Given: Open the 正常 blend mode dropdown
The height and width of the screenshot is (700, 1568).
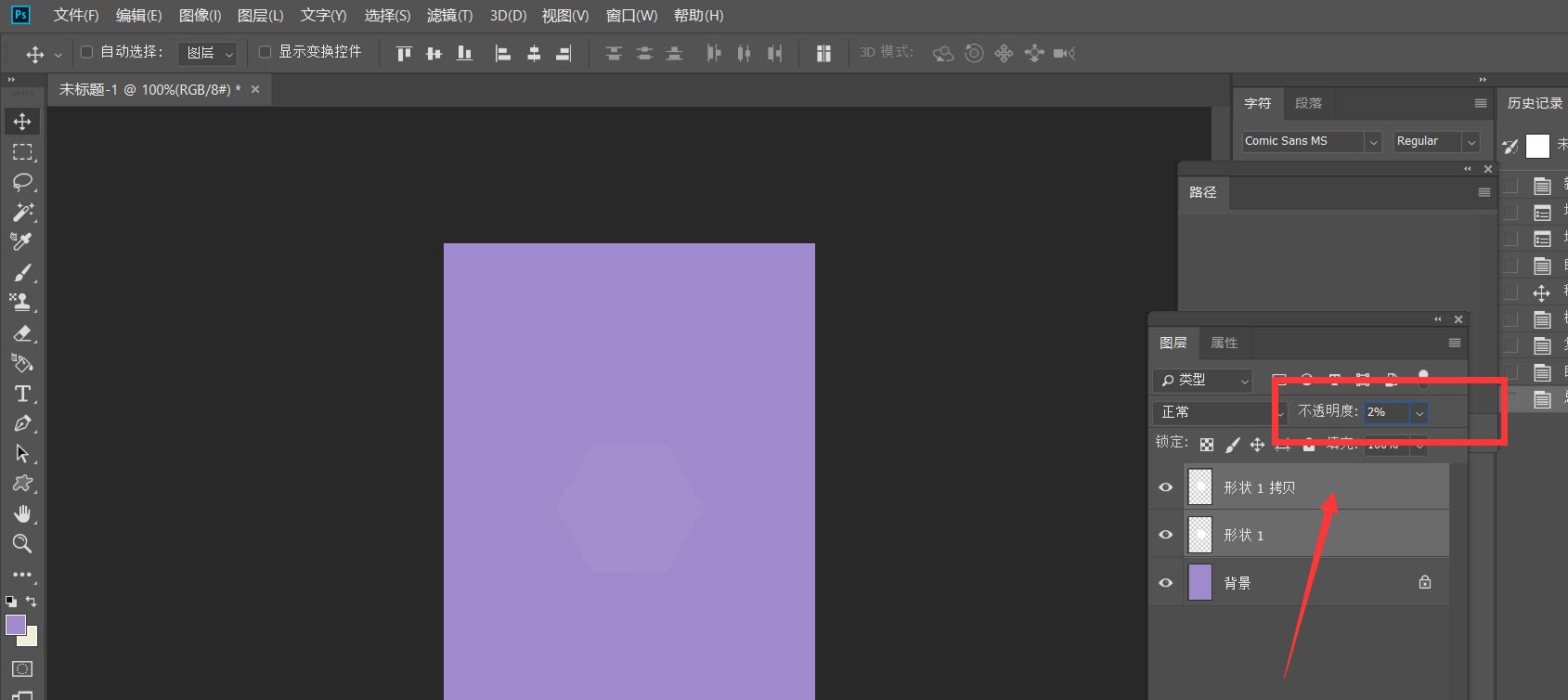Looking at the screenshot, I should pos(1219,412).
